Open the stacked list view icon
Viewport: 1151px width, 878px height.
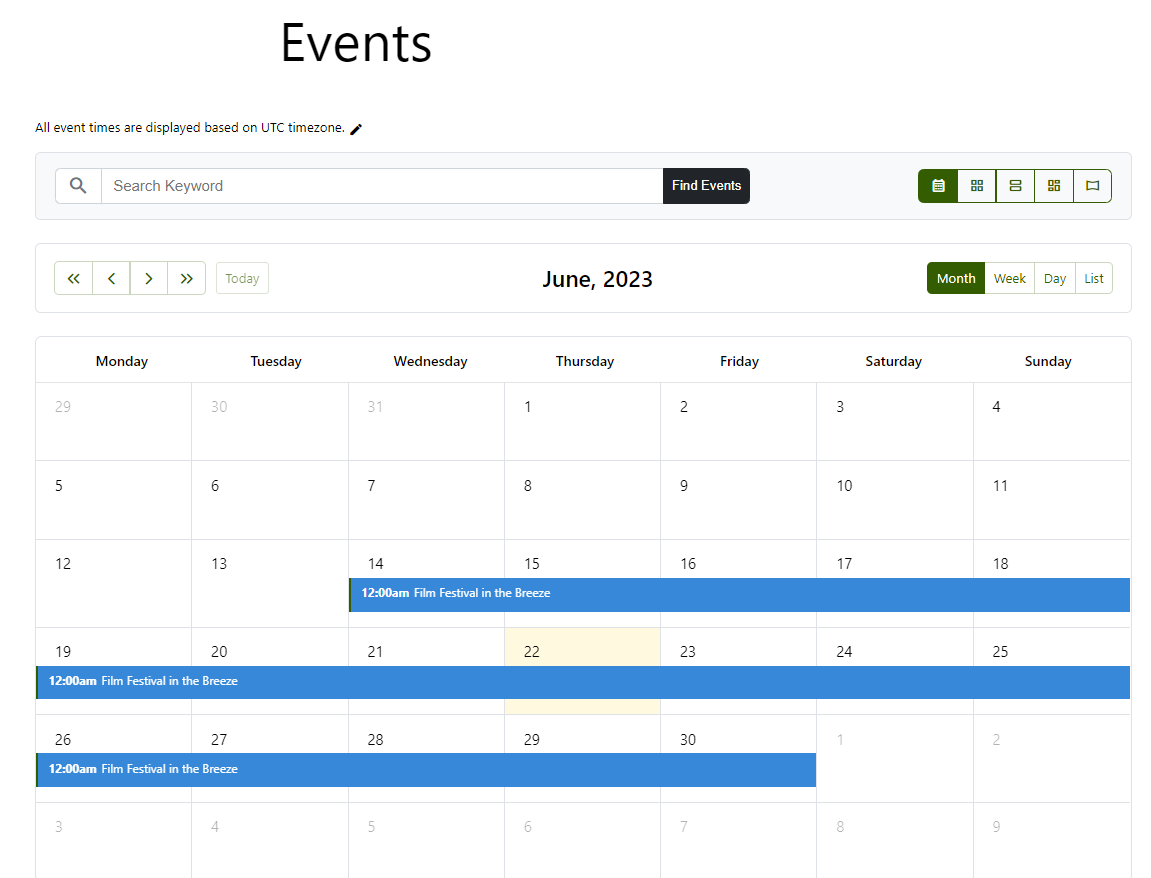[1015, 186]
